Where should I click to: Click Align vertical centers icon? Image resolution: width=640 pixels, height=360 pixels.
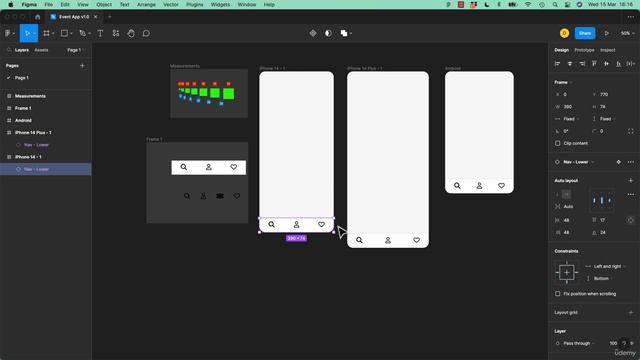tap(607, 64)
